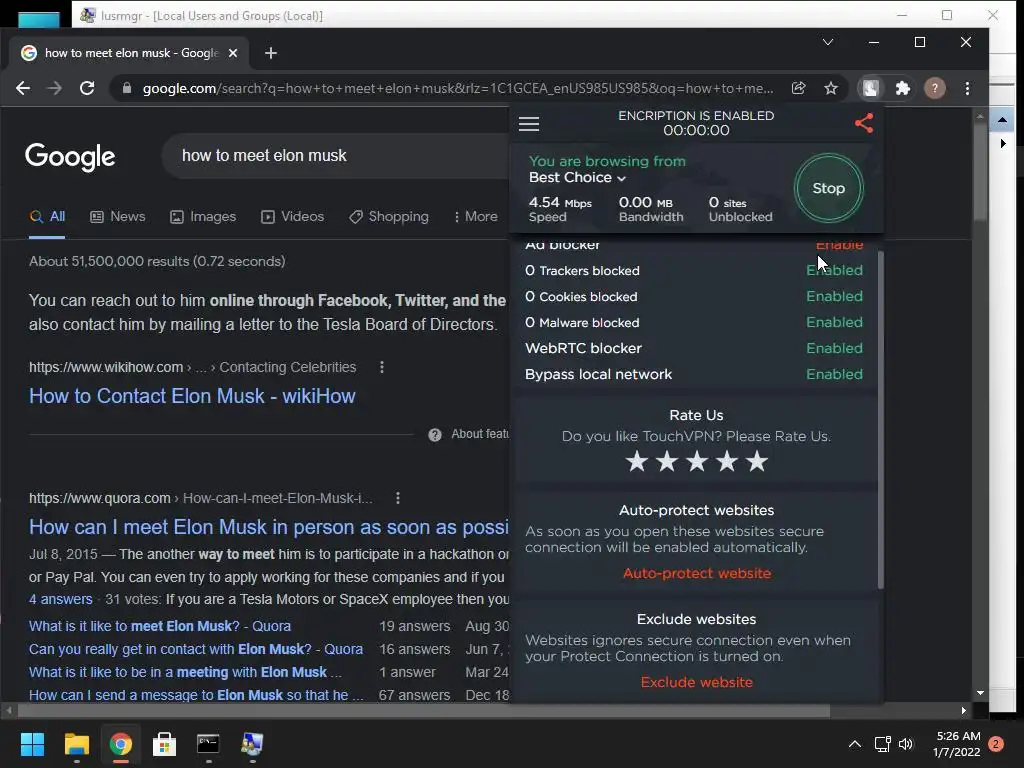Open the clock and date panel
1024x768 pixels.
957,744
